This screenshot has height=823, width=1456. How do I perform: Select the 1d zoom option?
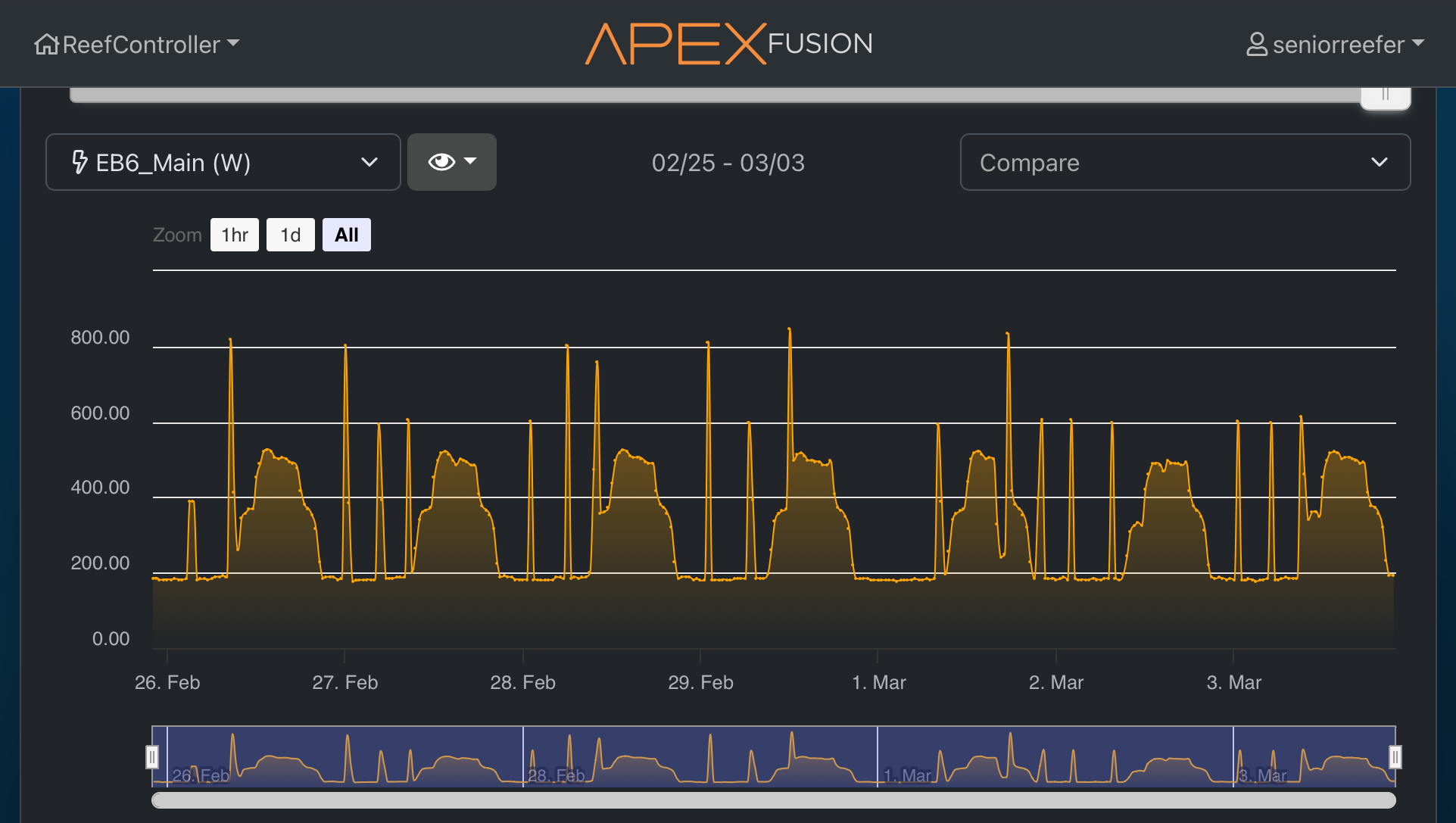[290, 235]
